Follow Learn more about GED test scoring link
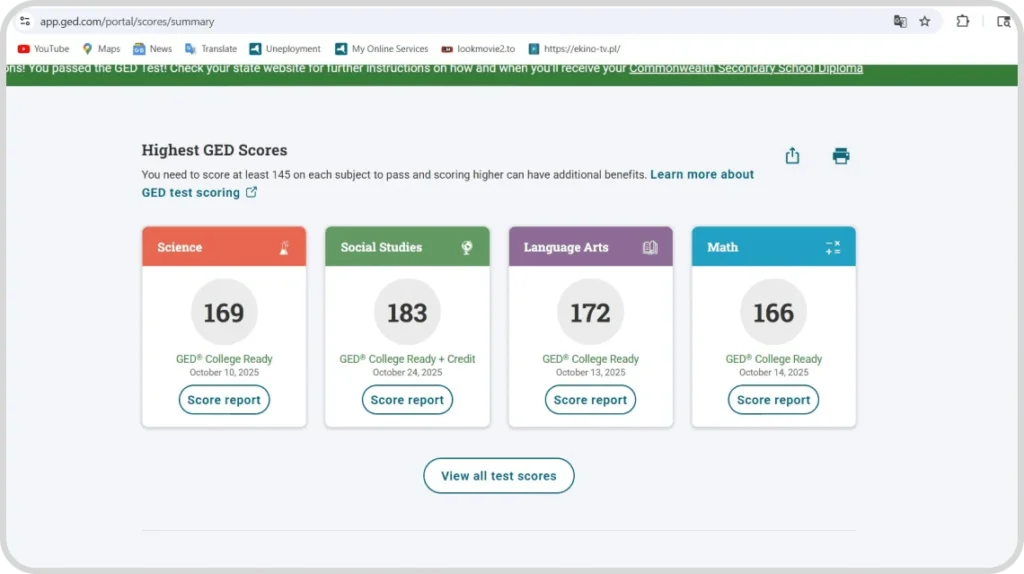This screenshot has height=574, width=1024. click(x=702, y=174)
